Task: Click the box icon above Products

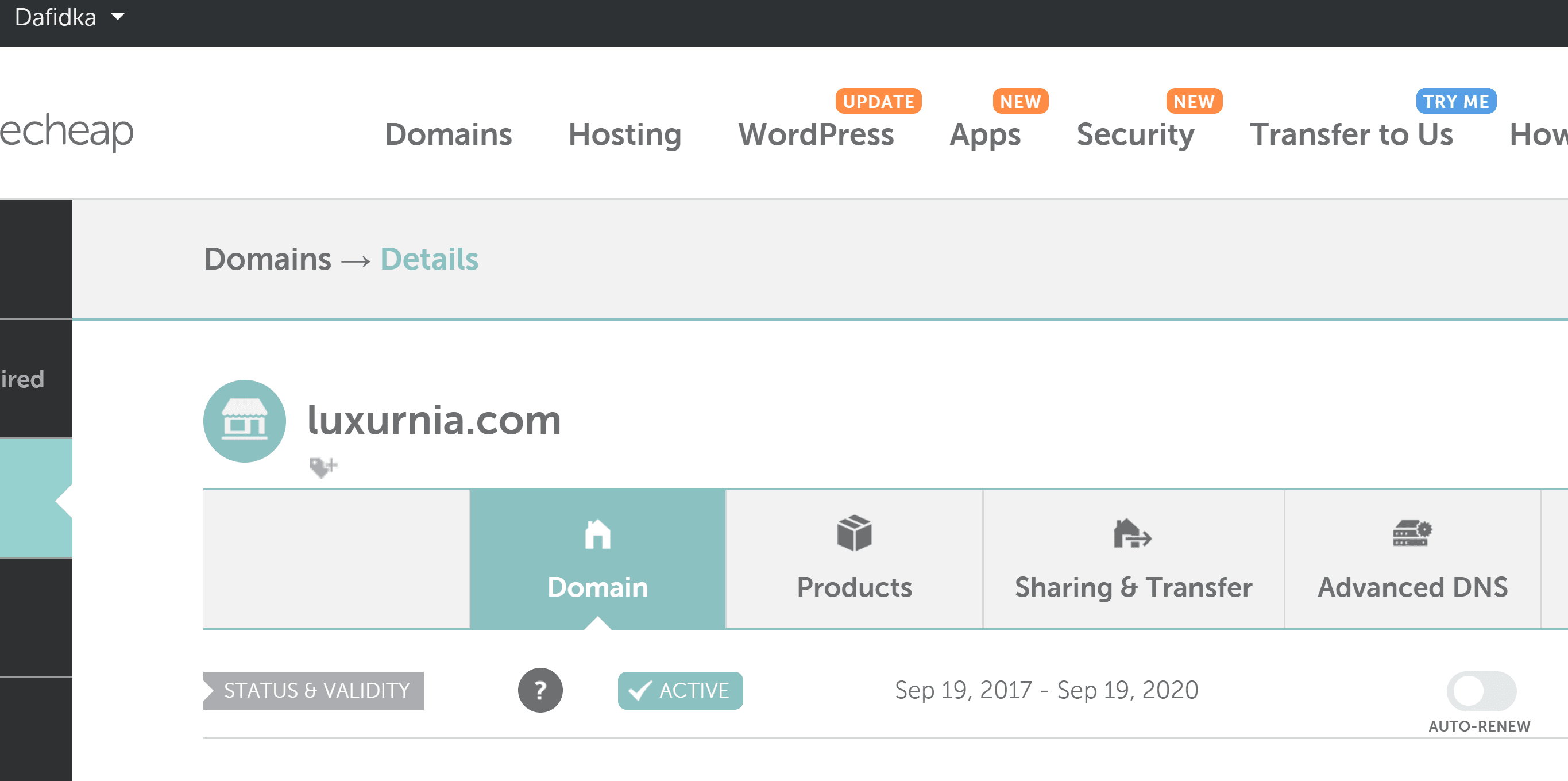Action: point(854,533)
